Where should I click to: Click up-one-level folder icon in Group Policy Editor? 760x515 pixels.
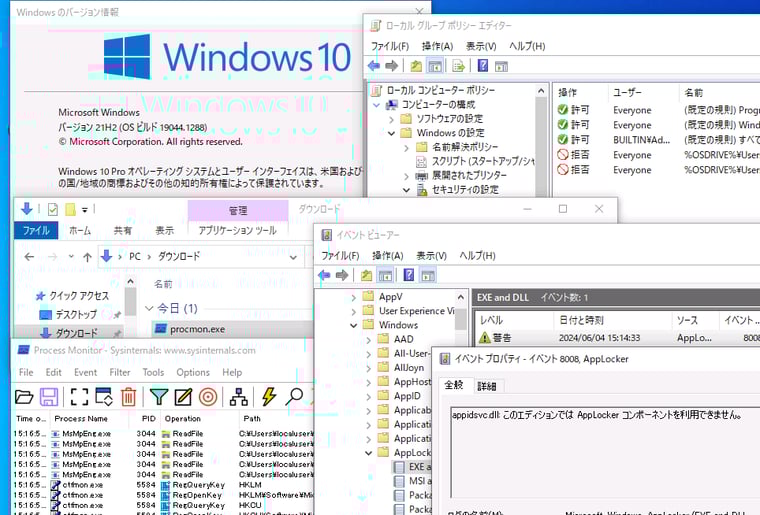click(416, 65)
